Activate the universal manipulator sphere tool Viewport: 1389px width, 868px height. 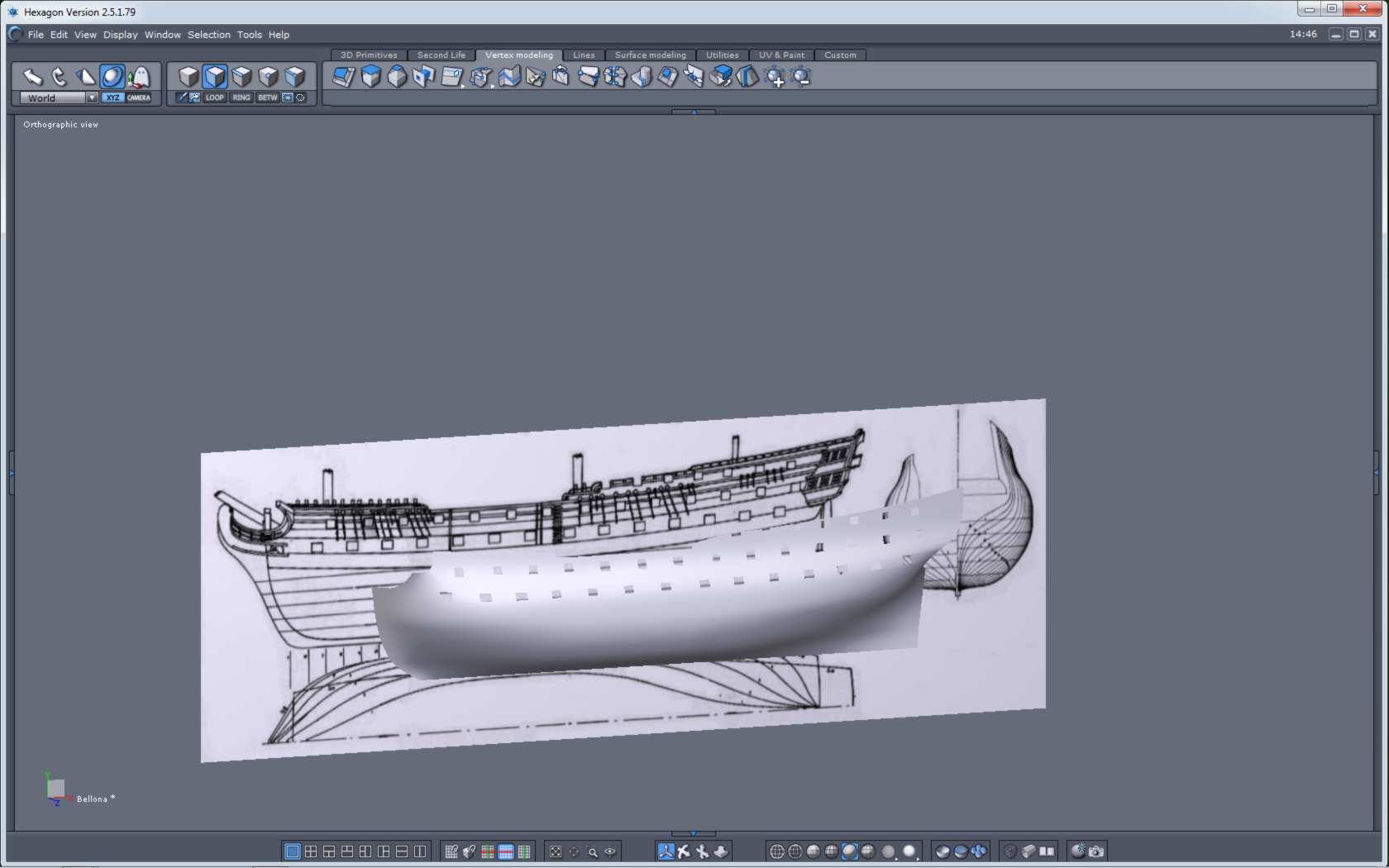click(112, 77)
